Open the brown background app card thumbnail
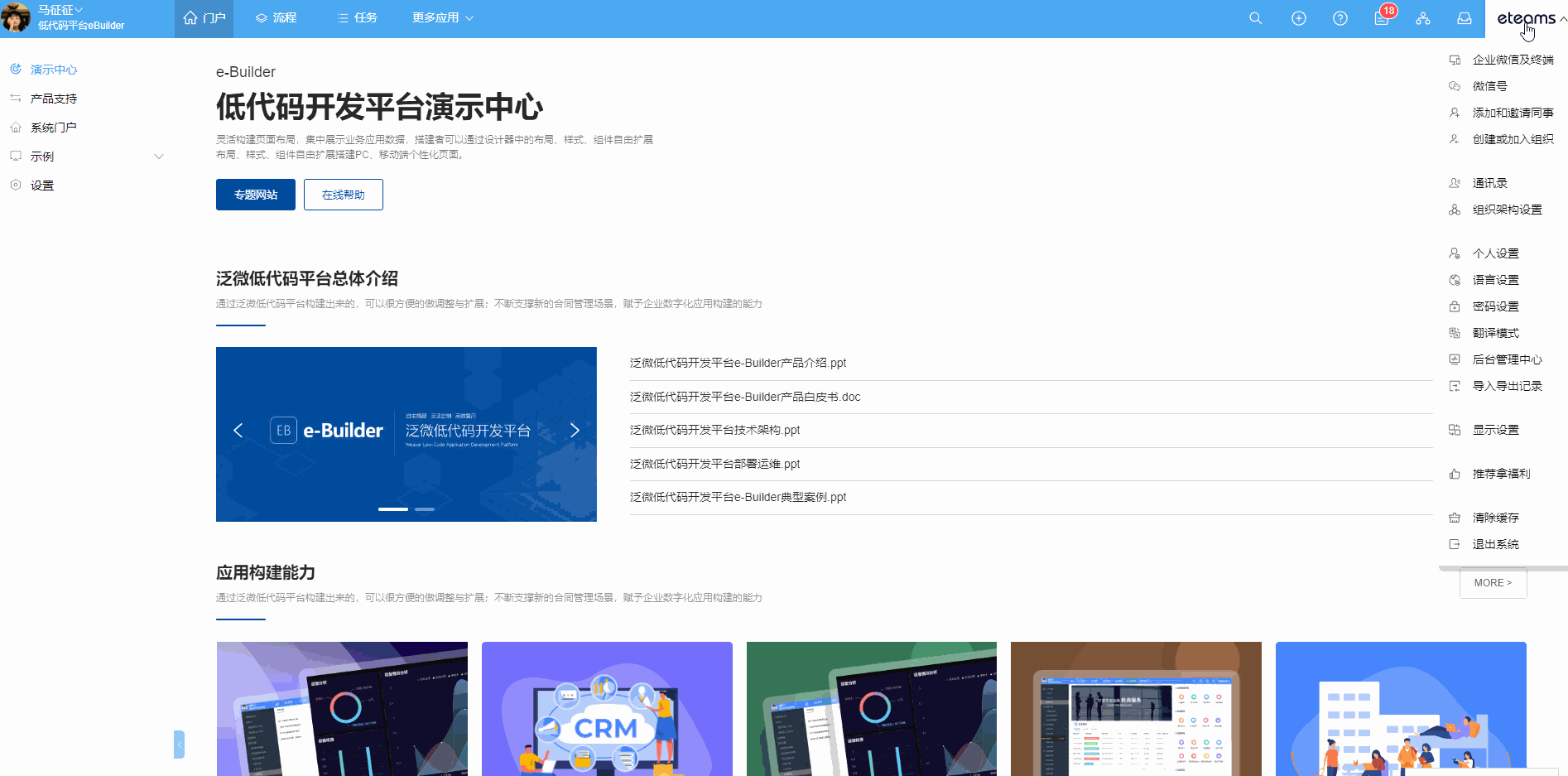 pos(1136,709)
